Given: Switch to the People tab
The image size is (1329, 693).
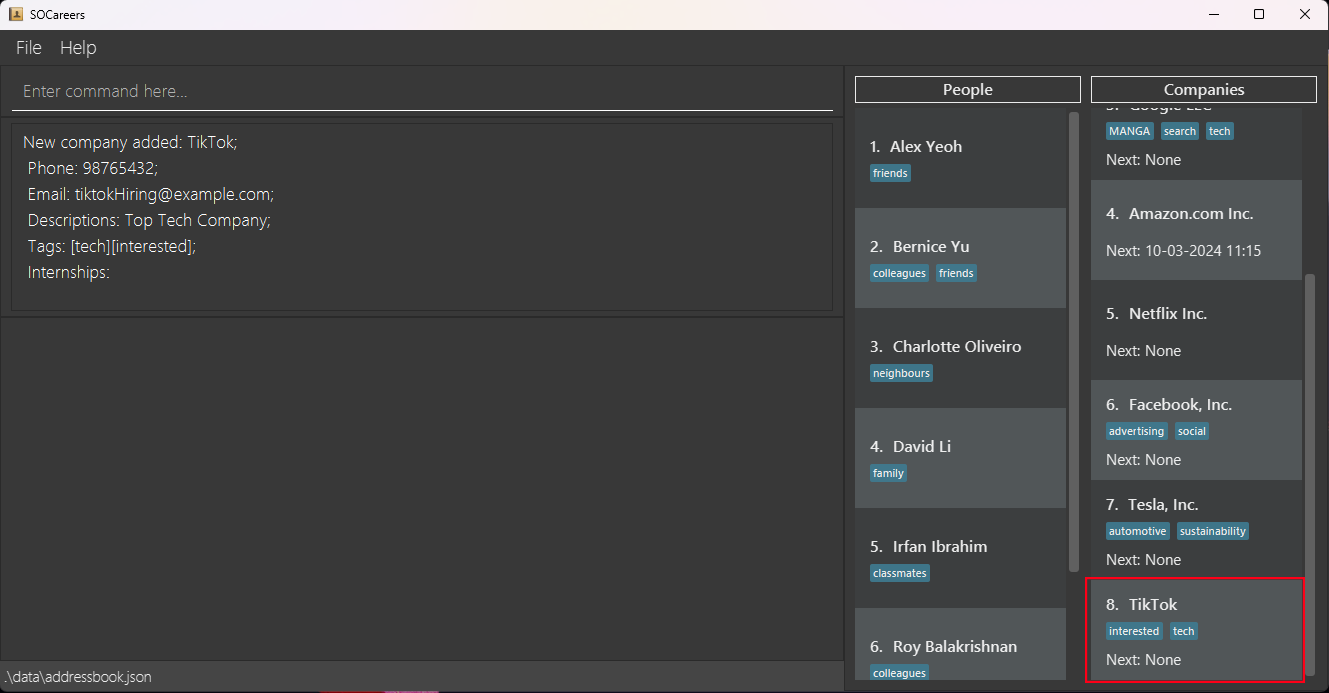Looking at the screenshot, I should tap(966, 89).
